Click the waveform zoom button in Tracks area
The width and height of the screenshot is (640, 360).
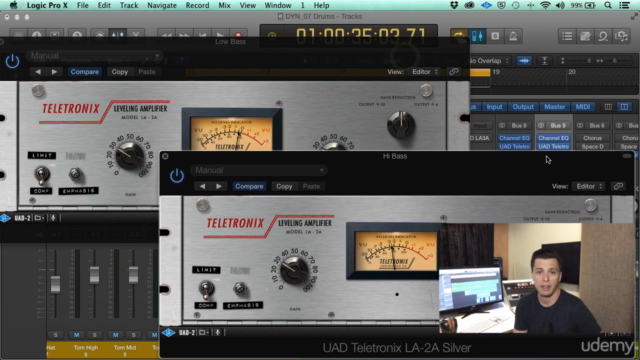coord(524,61)
